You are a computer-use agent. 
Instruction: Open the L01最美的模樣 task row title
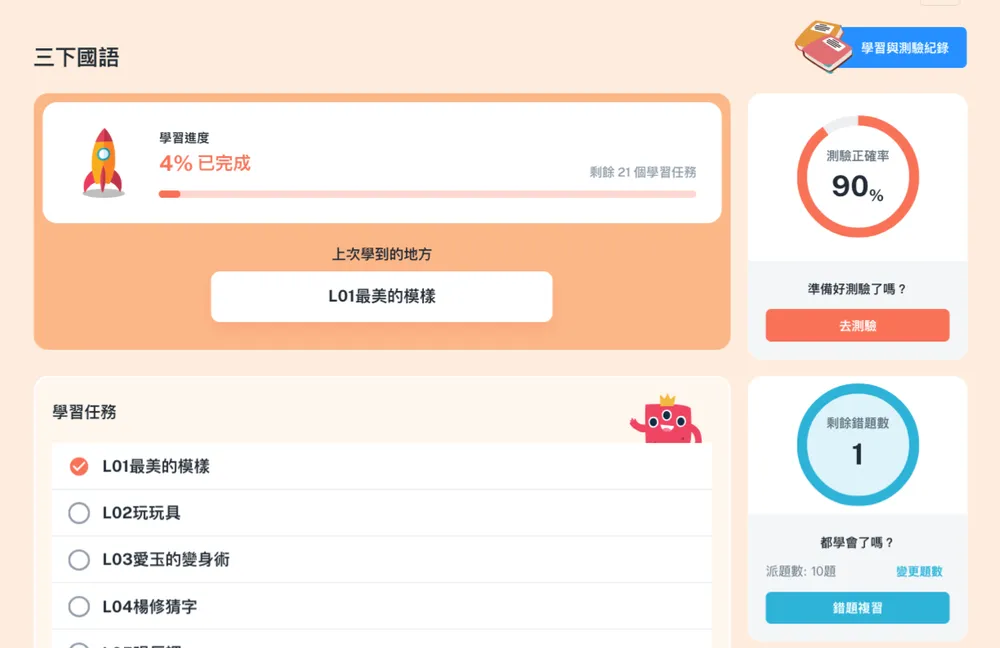156,466
